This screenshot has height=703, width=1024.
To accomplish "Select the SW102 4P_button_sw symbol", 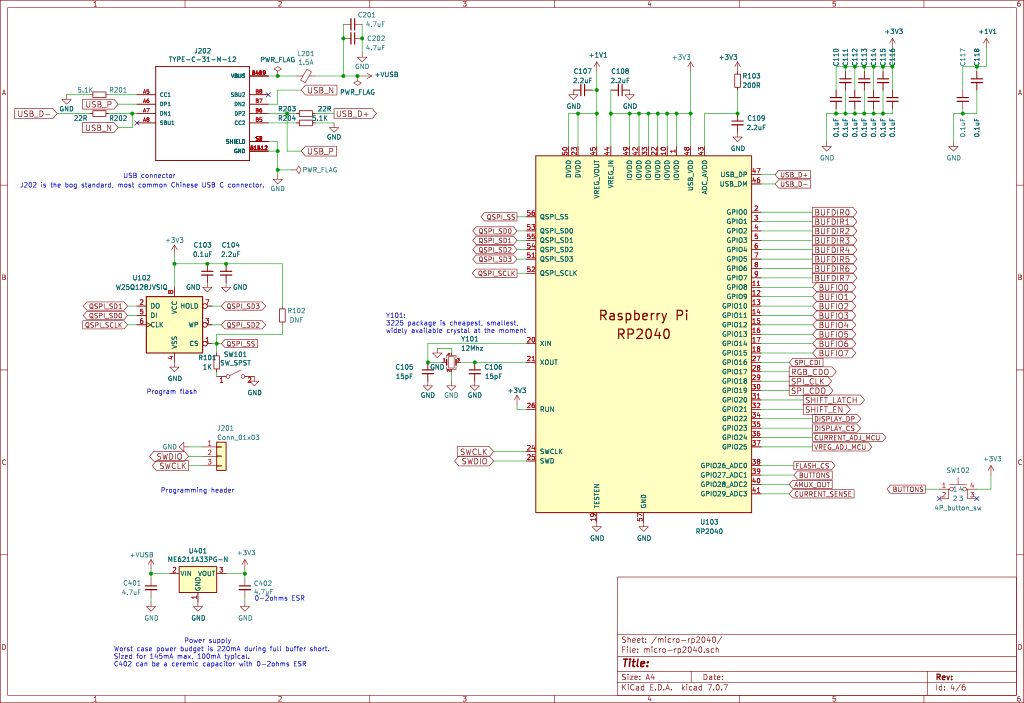I will coord(958,490).
